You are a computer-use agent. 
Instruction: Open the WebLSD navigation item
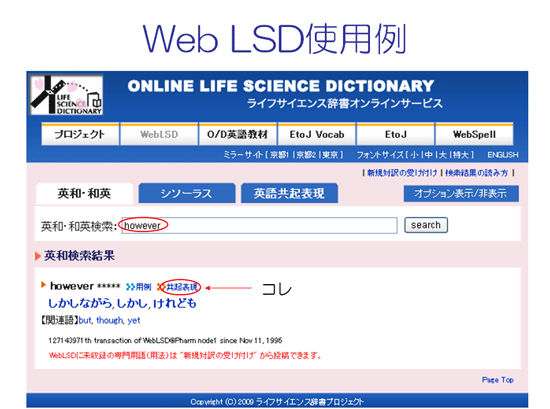click(x=159, y=134)
